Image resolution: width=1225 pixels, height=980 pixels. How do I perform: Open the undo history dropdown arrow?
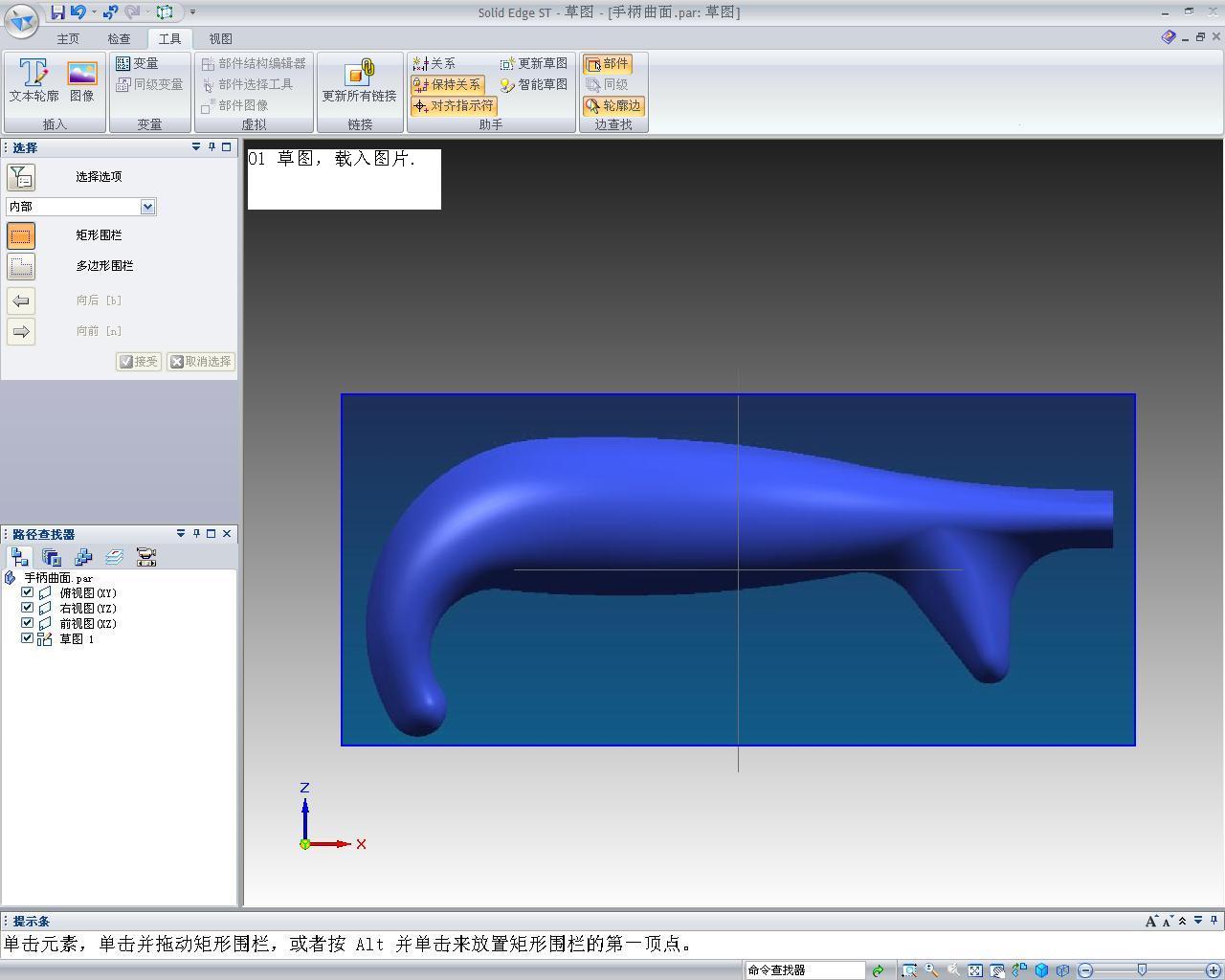click(94, 12)
